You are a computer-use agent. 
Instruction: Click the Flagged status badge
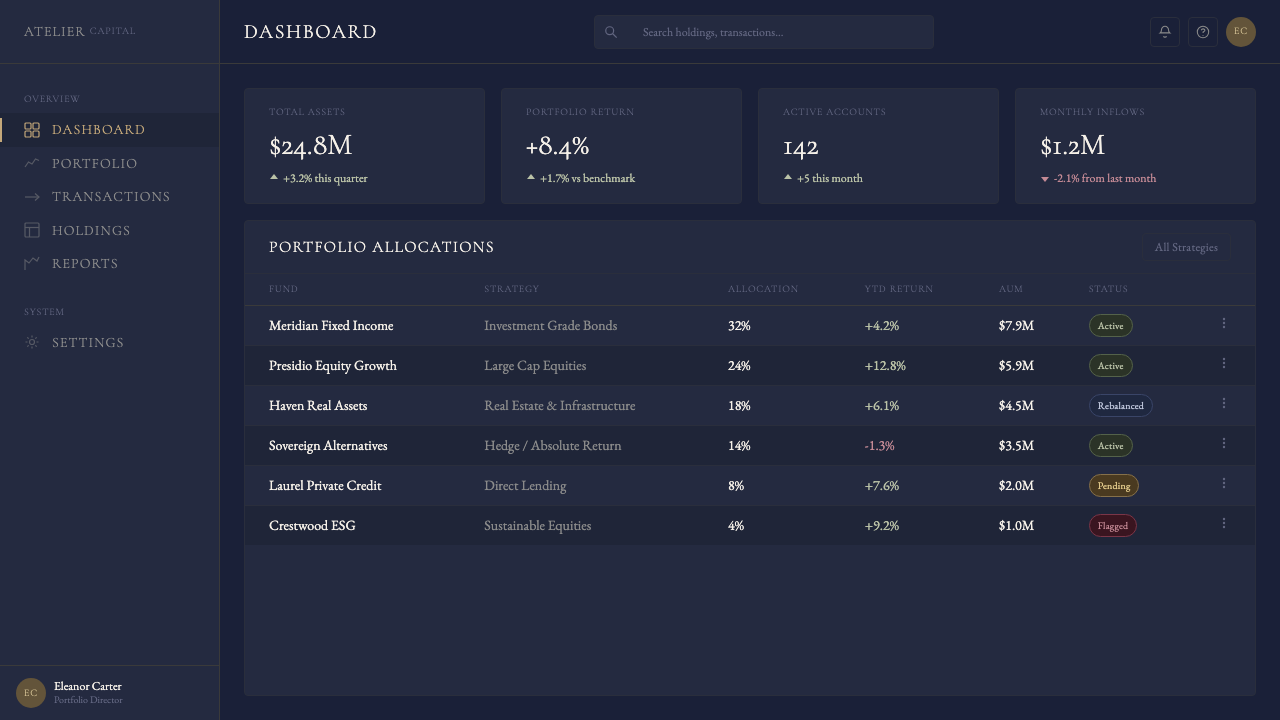pos(1113,526)
